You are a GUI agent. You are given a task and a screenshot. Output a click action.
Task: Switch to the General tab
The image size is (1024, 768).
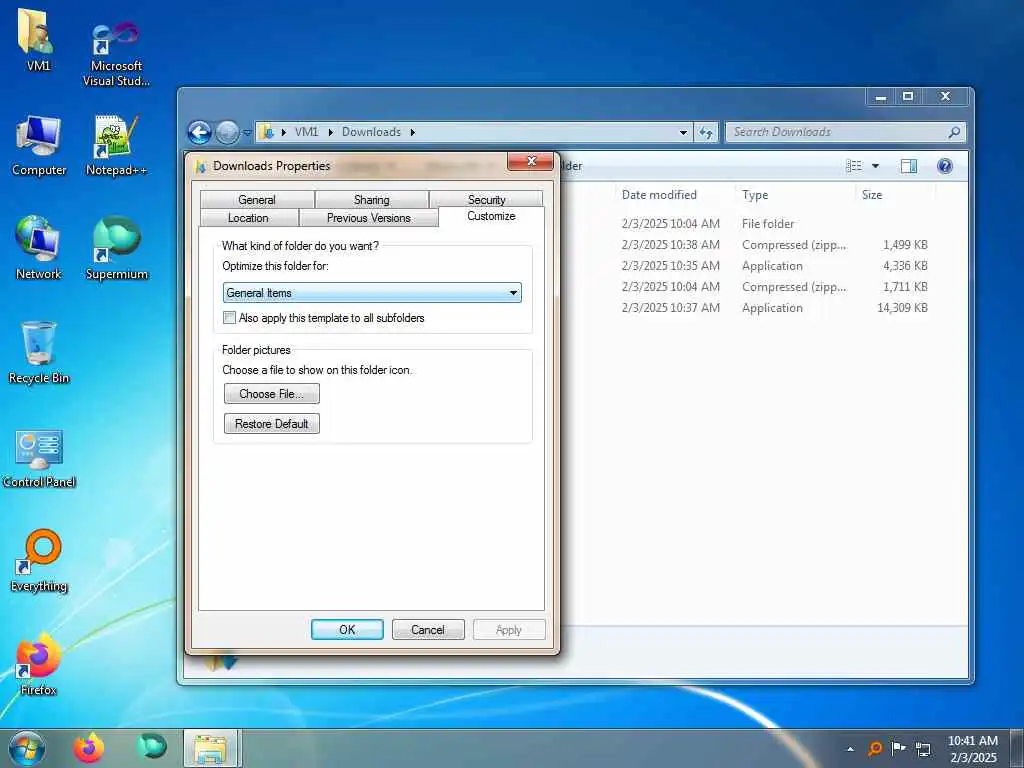pos(257,199)
